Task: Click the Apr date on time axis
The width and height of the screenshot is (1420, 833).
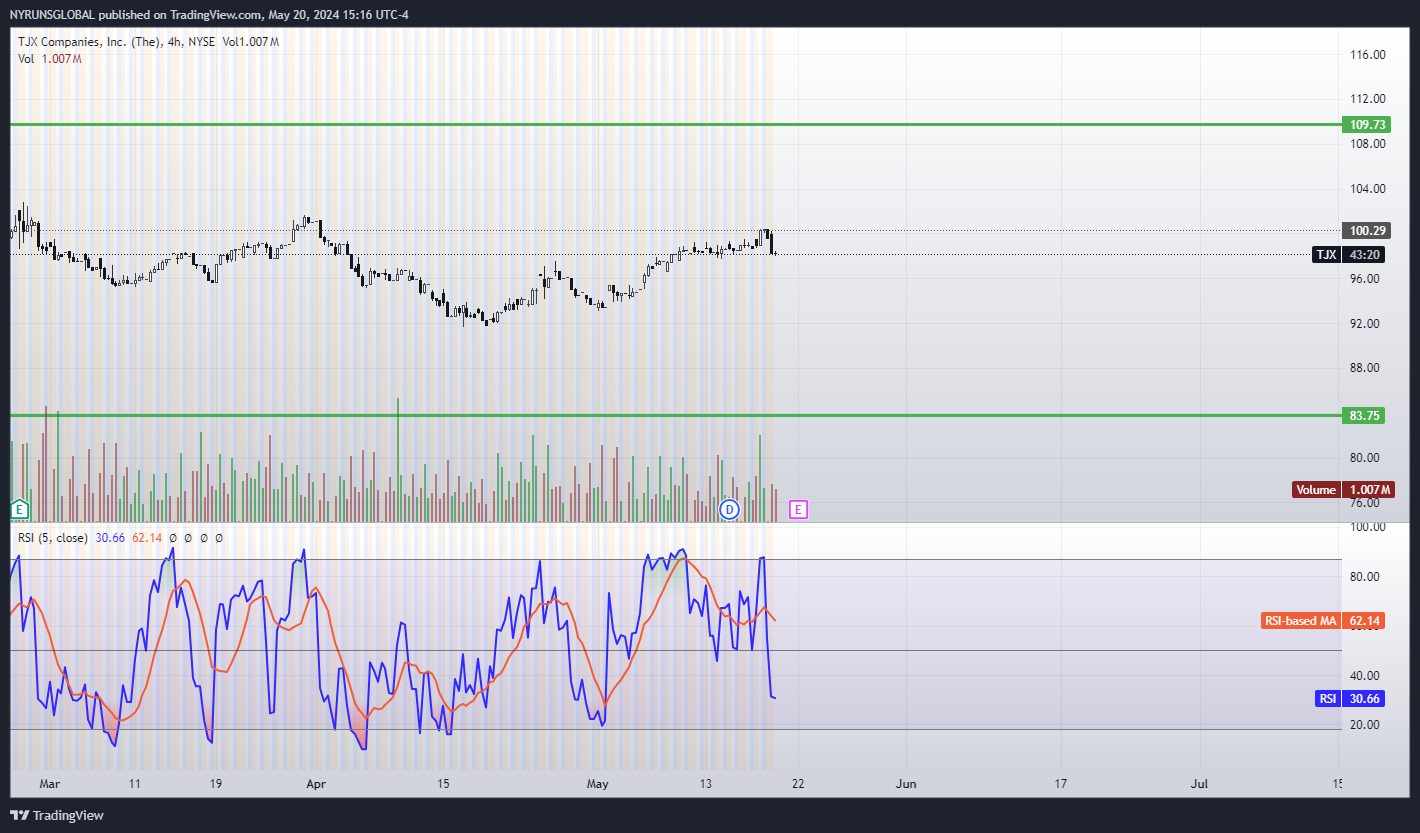Action: (316, 784)
